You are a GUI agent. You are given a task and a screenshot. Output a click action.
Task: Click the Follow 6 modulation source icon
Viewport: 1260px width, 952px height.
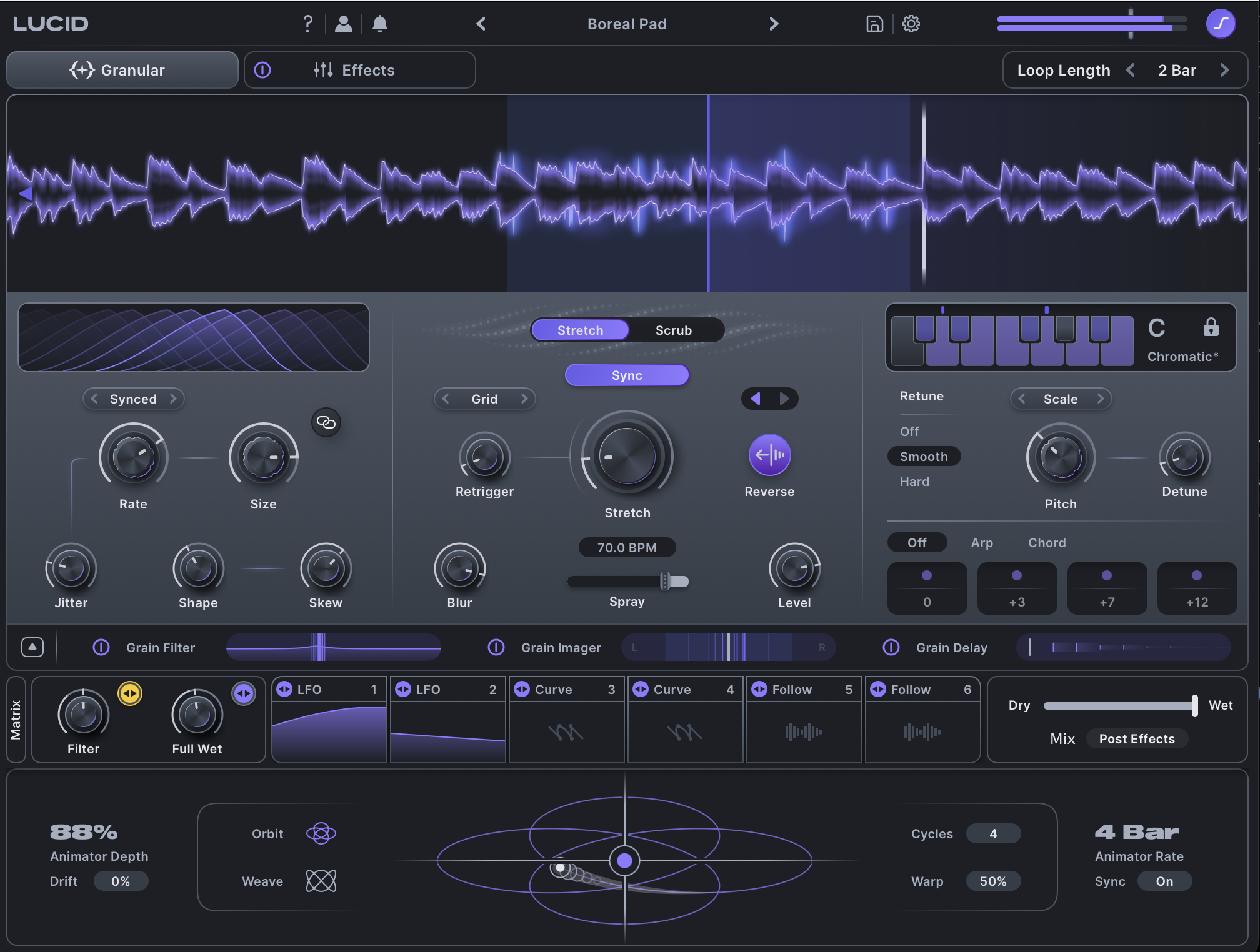point(878,689)
